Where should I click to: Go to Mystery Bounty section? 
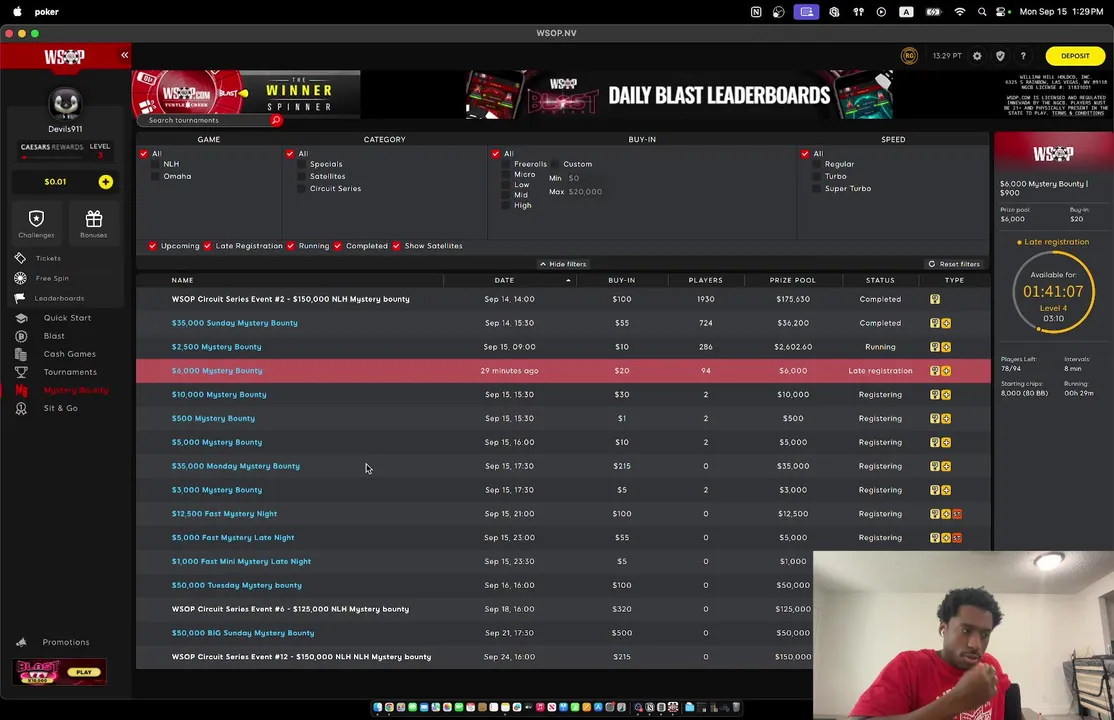75,389
